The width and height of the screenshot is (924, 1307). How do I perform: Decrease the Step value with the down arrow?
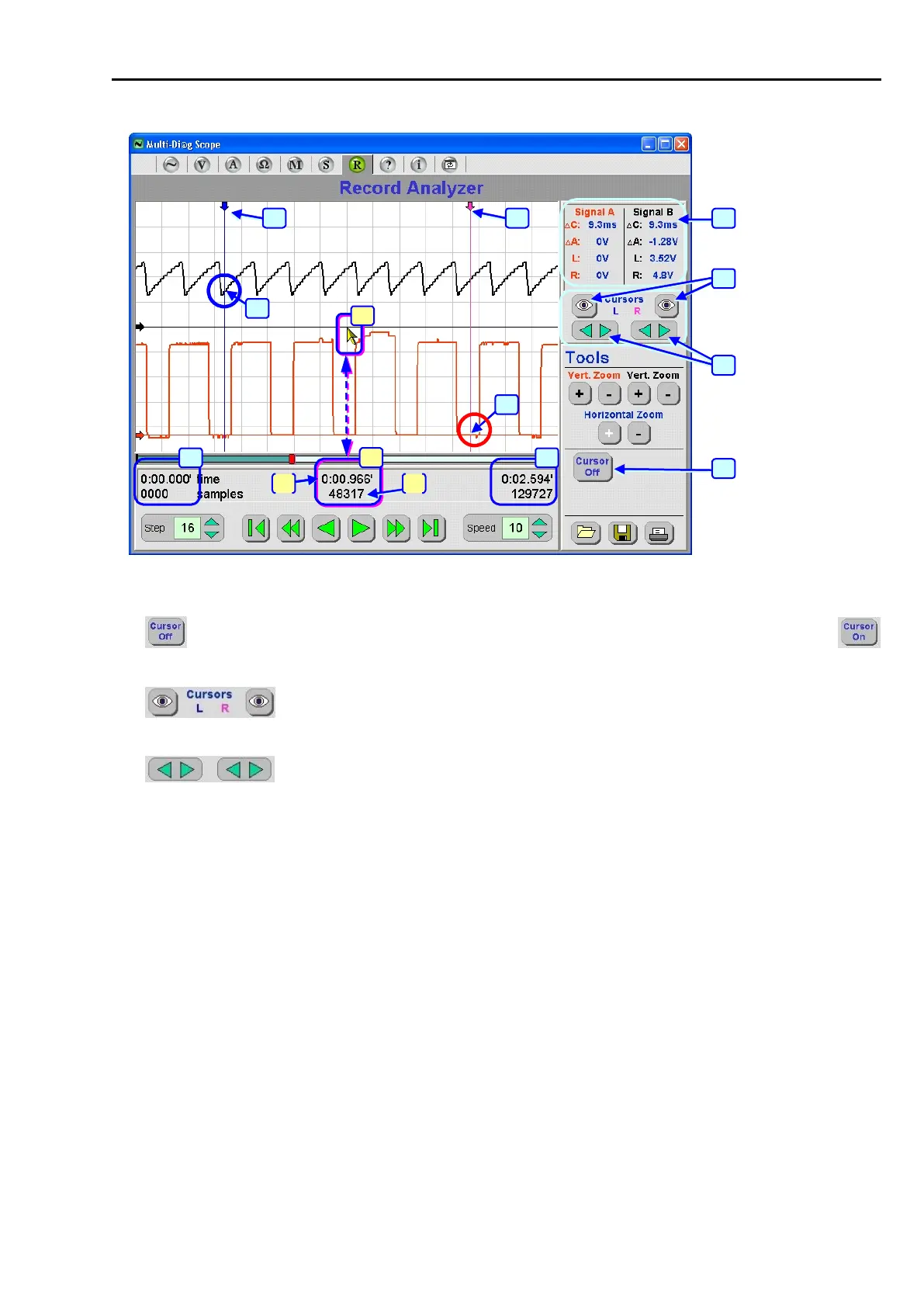coord(212,535)
